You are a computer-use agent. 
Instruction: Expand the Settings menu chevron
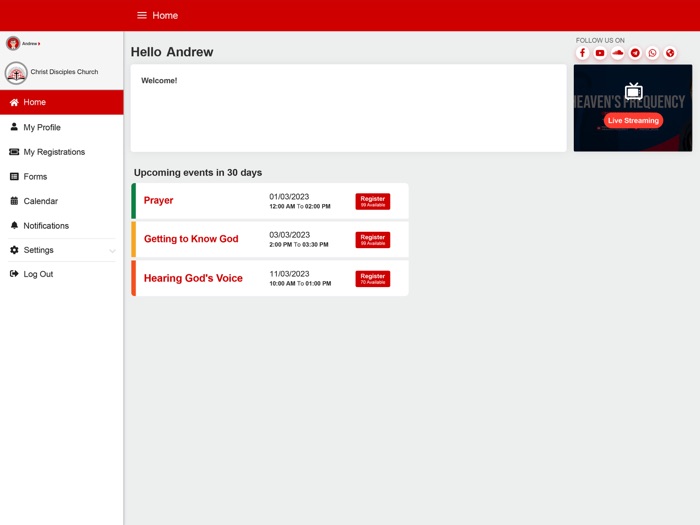pos(112,250)
